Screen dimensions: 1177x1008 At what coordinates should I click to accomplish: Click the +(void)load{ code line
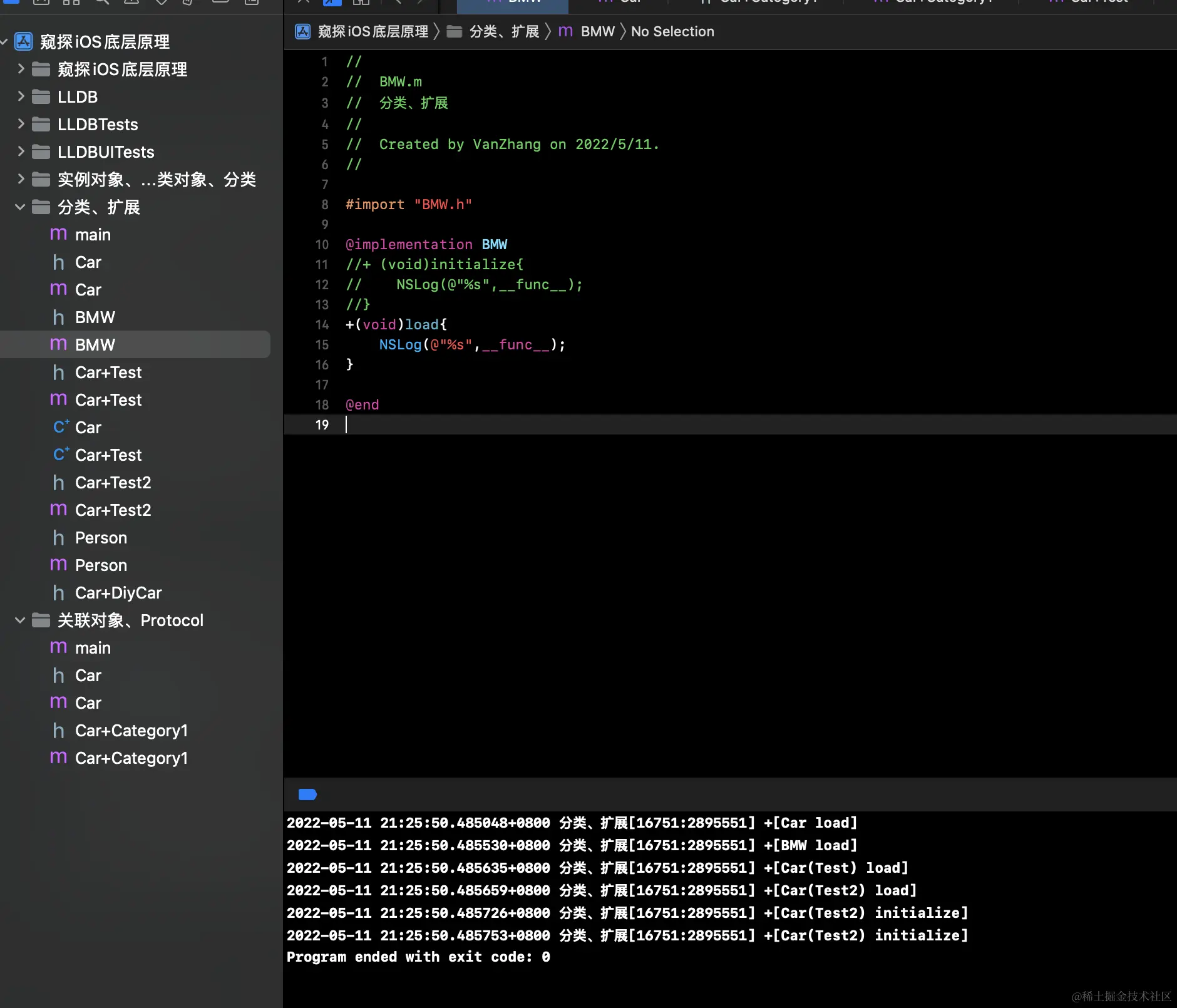(x=396, y=324)
